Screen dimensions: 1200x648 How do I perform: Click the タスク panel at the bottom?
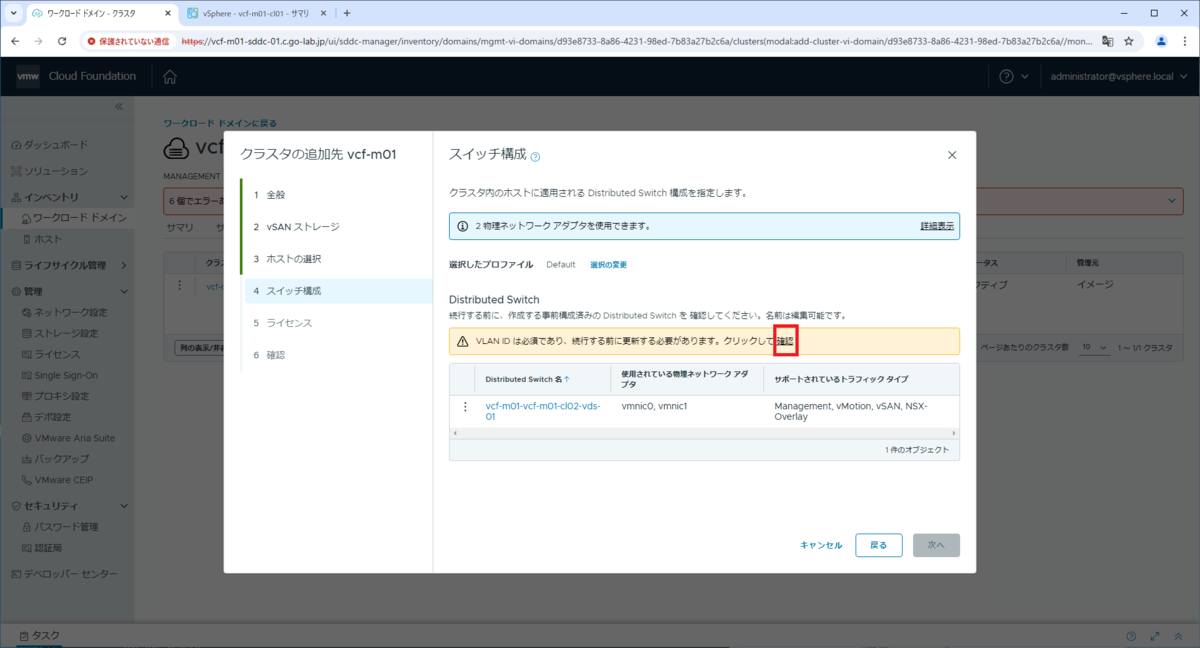[x=38, y=636]
